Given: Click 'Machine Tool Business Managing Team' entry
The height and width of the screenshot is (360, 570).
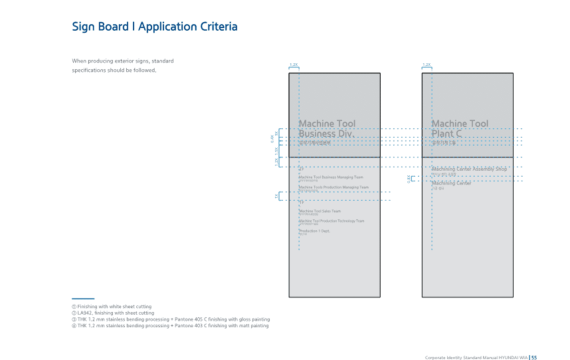Looking at the screenshot, I should [x=331, y=177].
